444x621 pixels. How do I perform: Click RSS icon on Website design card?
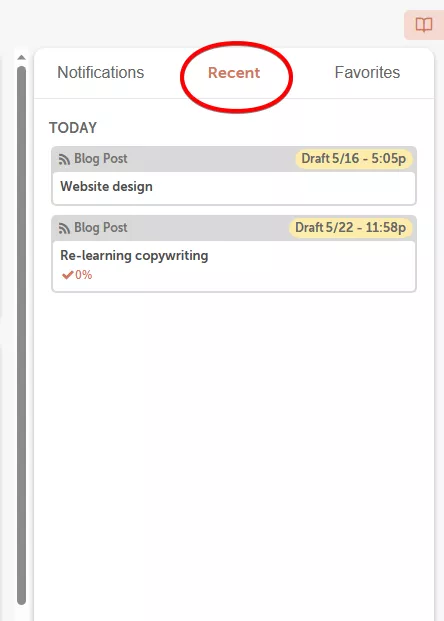(64, 160)
